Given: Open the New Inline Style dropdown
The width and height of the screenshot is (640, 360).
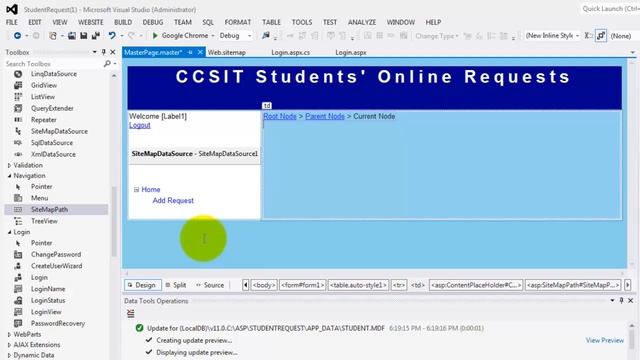Looking at the screenshot, I should (x=577, y=36).
